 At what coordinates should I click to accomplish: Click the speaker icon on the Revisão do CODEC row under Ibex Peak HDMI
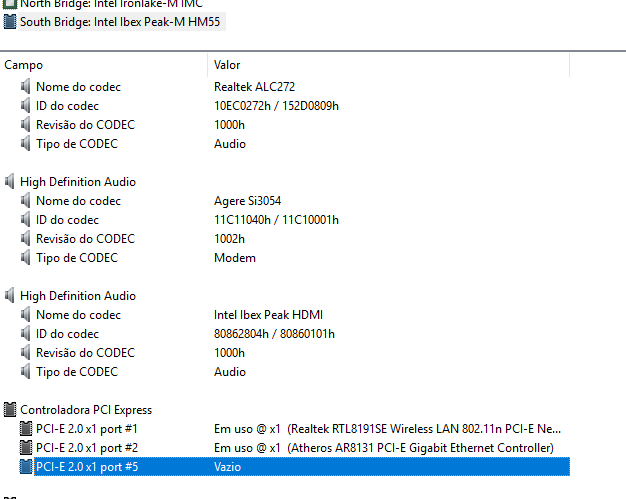26,353
